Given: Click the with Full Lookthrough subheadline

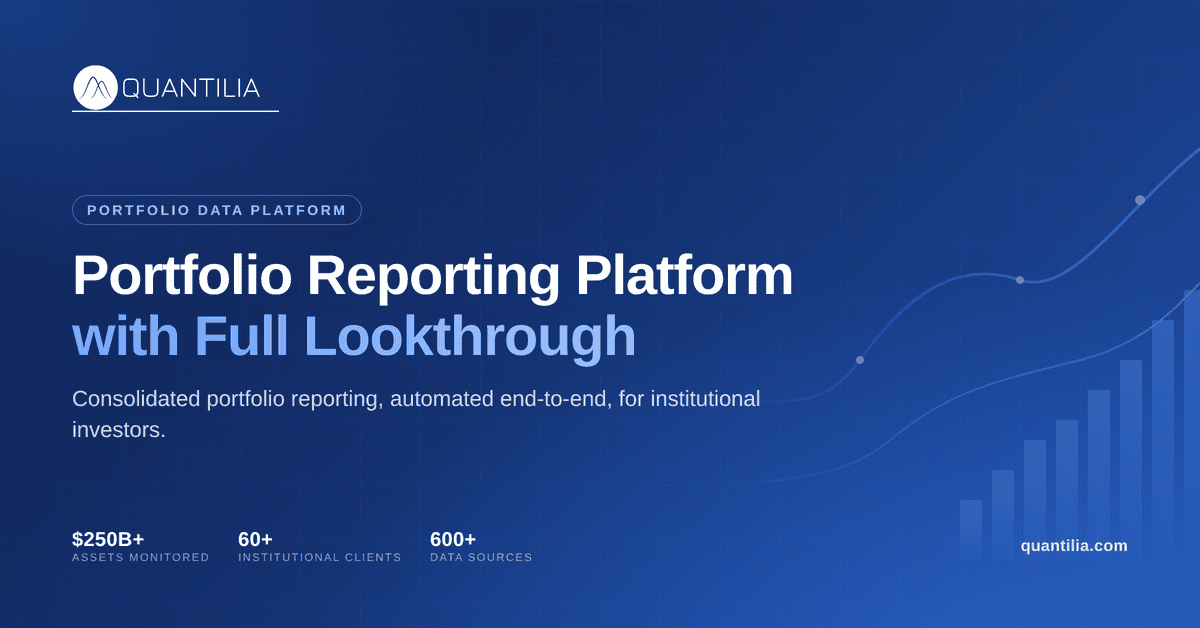Looking at the screenshot, I should coord(354,337).
